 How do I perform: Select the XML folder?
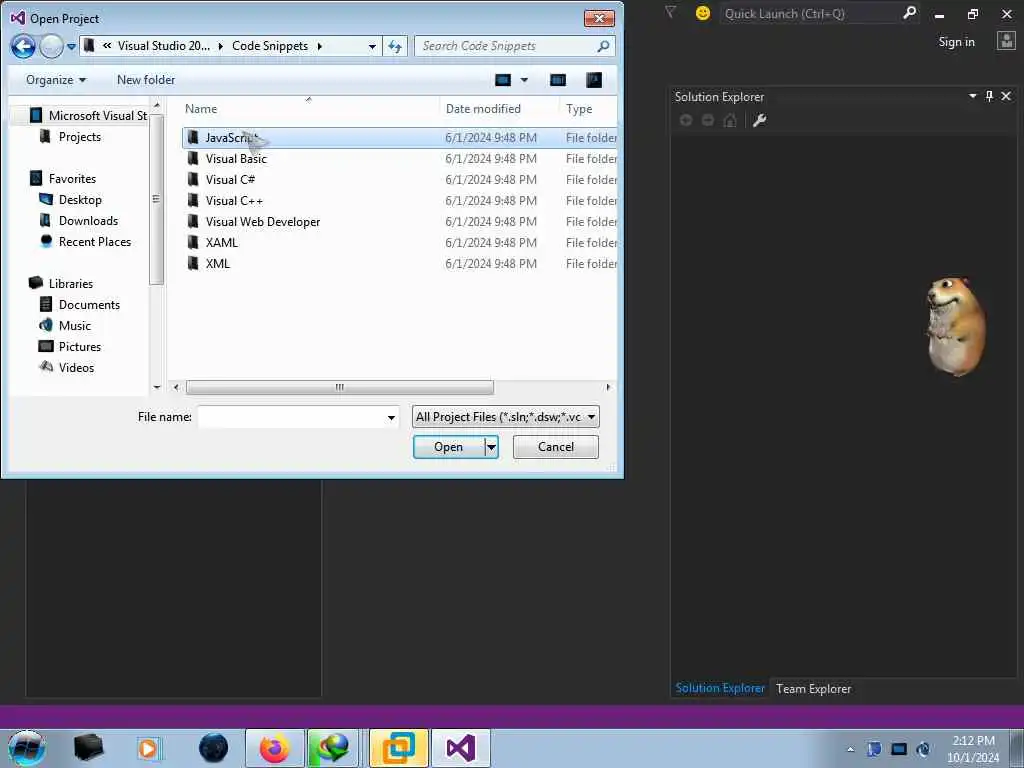(x=399, y=263)
